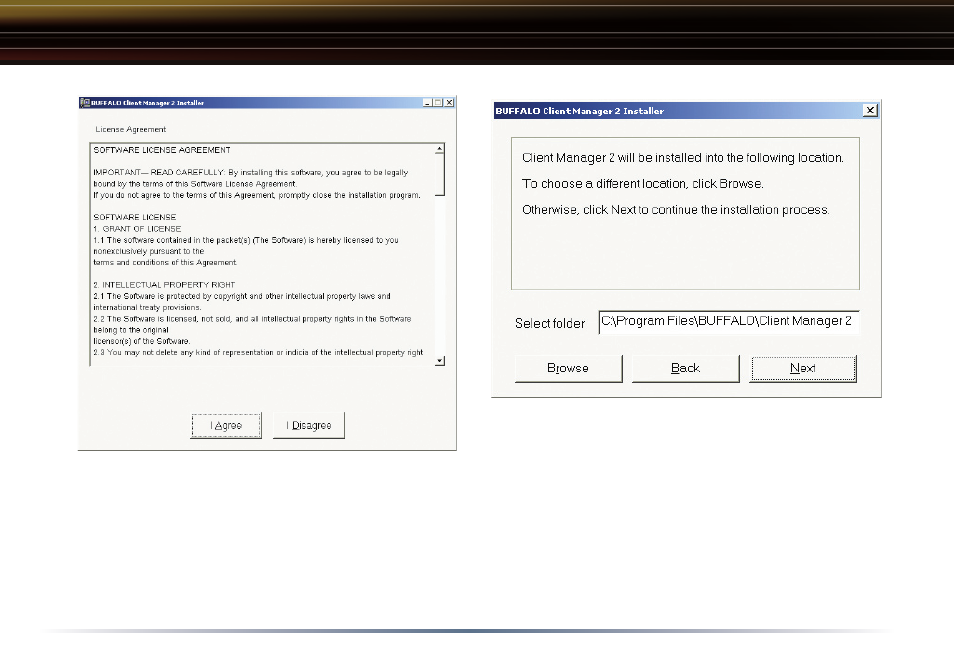Click Browse to choose install folder
The width and height of the screenshot is (954, 660).
click(x=568, y=369)
